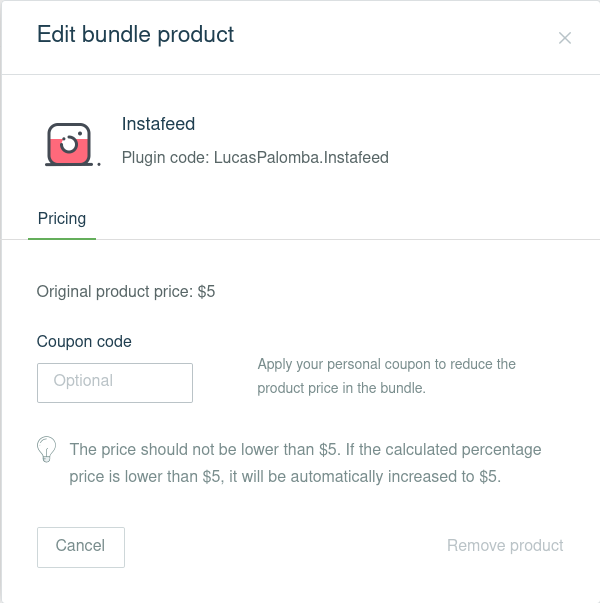Click the Instafeed camera plugin icon

point(69,146)
